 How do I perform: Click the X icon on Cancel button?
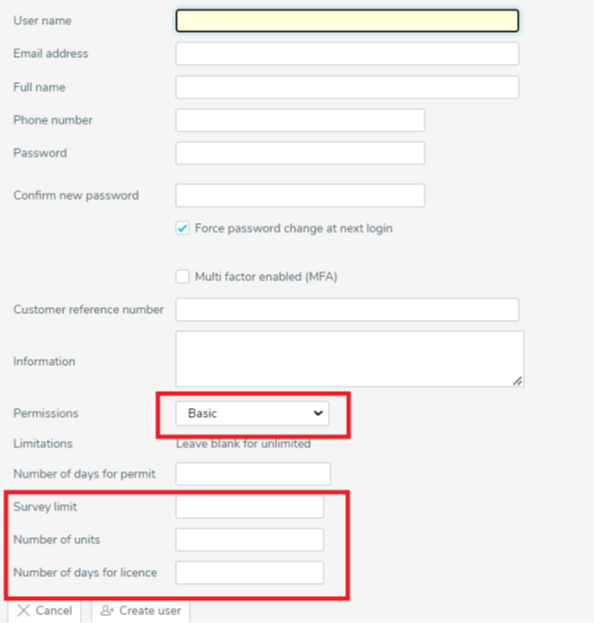point(23,610)
